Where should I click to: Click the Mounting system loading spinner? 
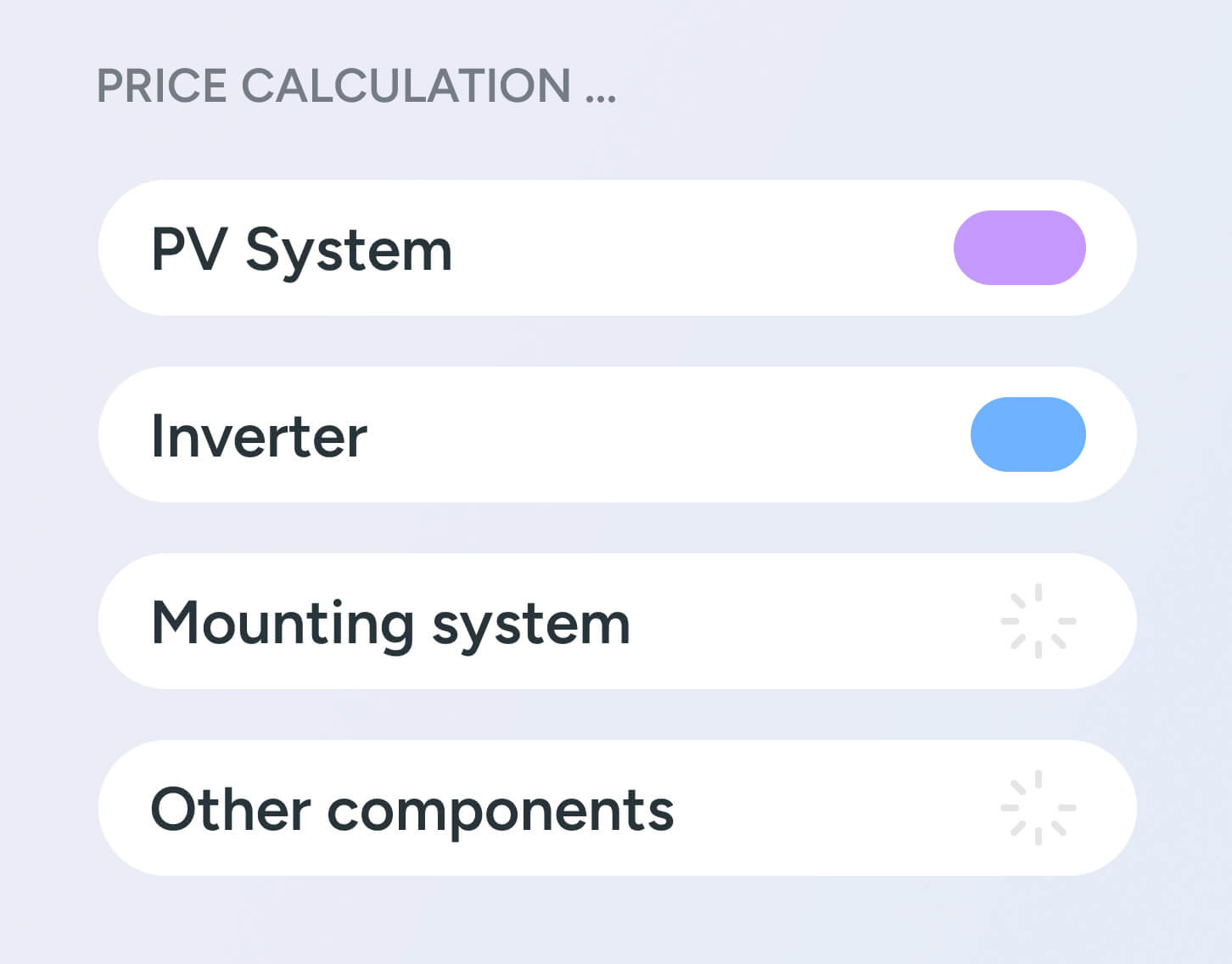coord(1039,621)
